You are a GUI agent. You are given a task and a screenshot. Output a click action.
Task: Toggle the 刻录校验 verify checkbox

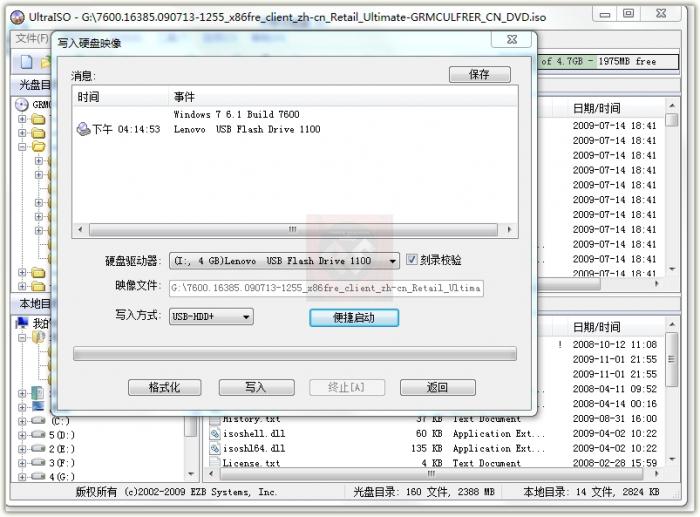click(411, 259)
